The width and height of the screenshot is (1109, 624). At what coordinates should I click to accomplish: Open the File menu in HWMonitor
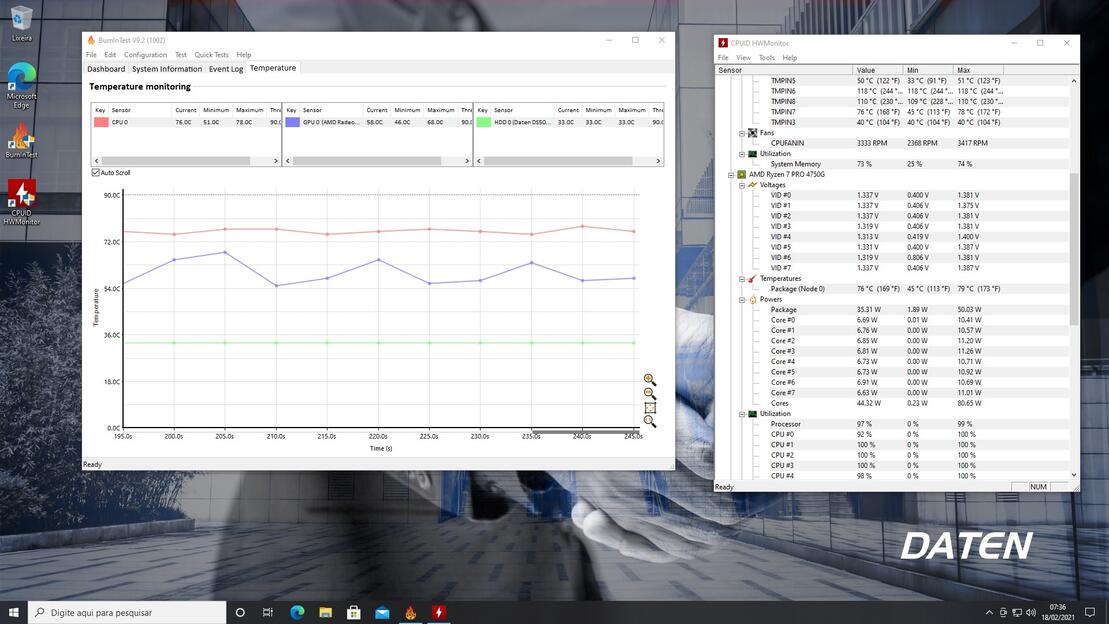pos(723,58)
